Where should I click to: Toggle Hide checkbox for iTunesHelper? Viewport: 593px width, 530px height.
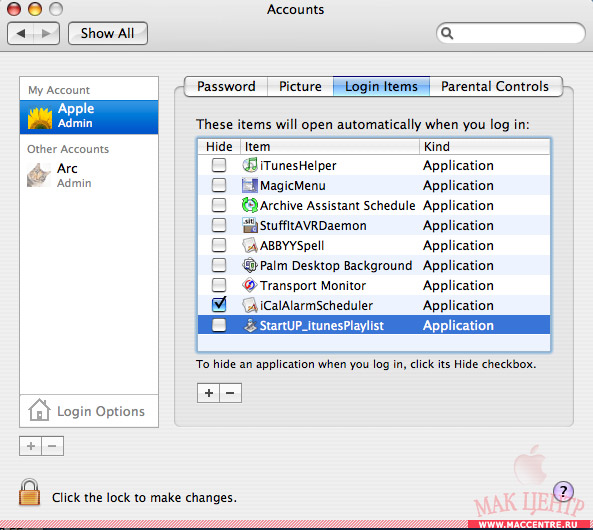219,165
